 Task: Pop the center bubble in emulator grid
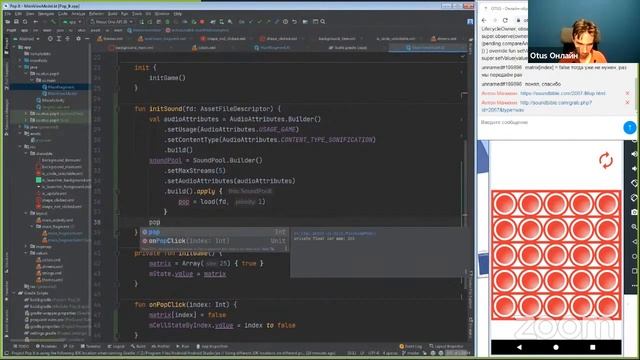(556, 255)
